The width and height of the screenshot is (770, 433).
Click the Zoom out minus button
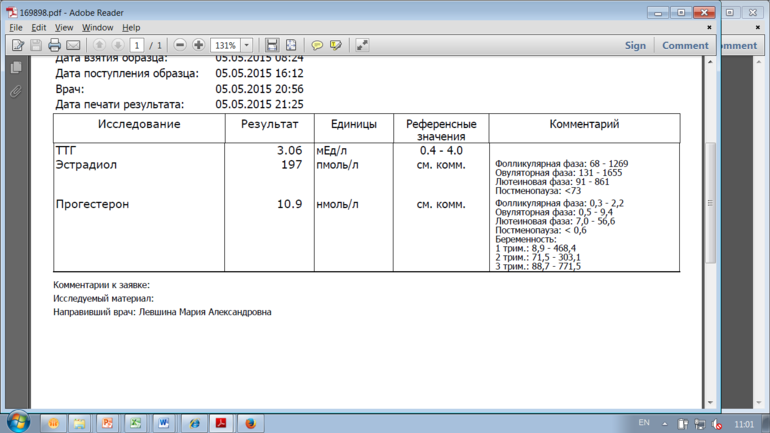(180, 45)
